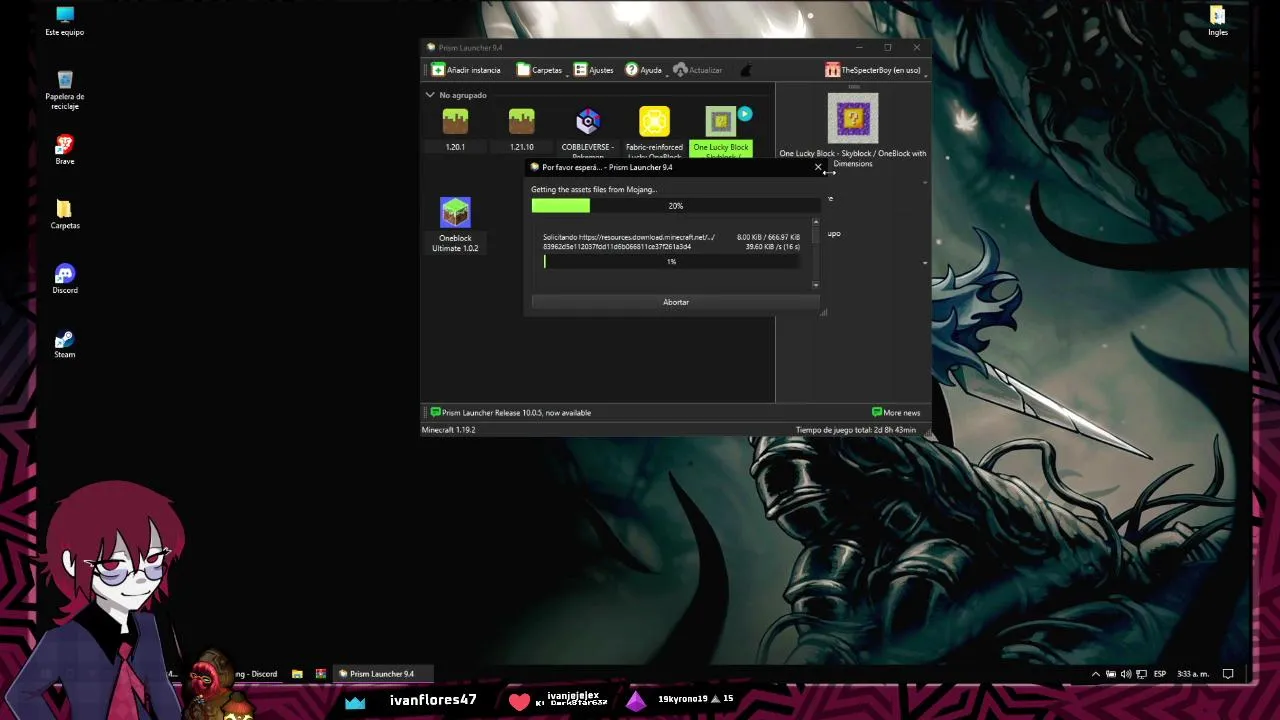This screenshot has width=1280, height=720.
Task: Click the Actualizar cloud icon
Action: coord(680,70)
